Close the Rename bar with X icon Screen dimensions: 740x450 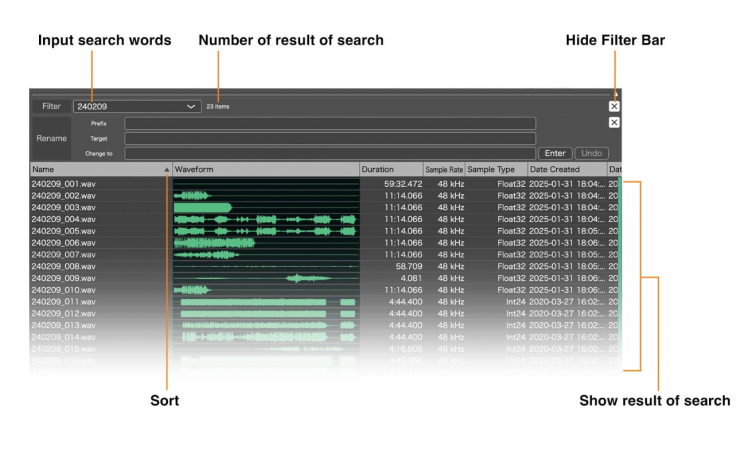click(x=614, y=123)
